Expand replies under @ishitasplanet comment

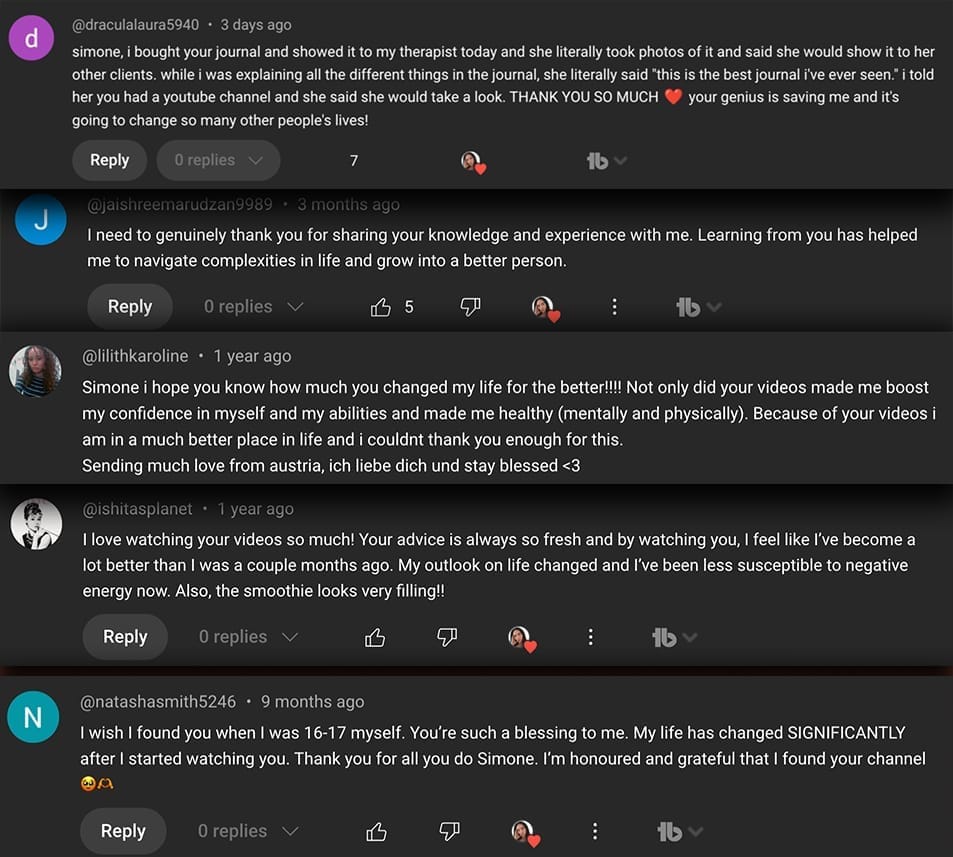coord(248,637)
